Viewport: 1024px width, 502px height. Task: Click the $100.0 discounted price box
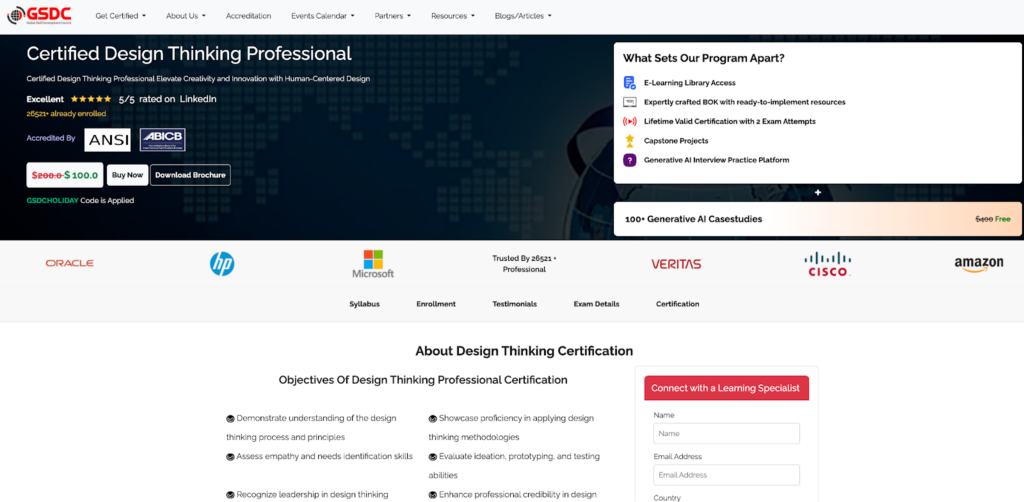(x=65, y=175)
